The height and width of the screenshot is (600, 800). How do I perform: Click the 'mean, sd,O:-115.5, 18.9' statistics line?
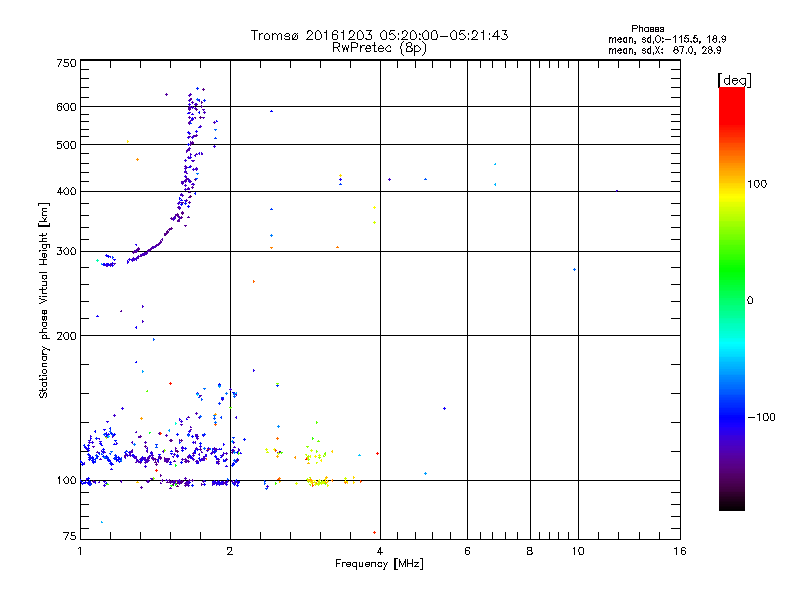(x=667, y=39)
